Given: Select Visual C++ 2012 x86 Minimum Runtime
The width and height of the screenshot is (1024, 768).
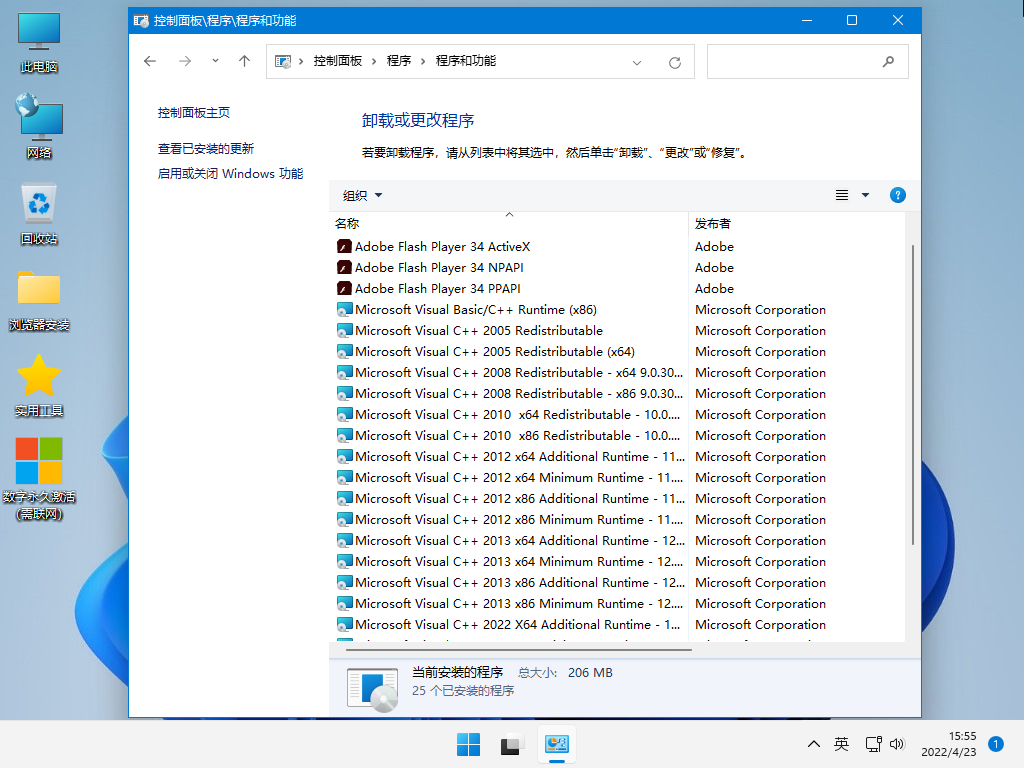Looking at the screenshot, I should click(509, 520).
